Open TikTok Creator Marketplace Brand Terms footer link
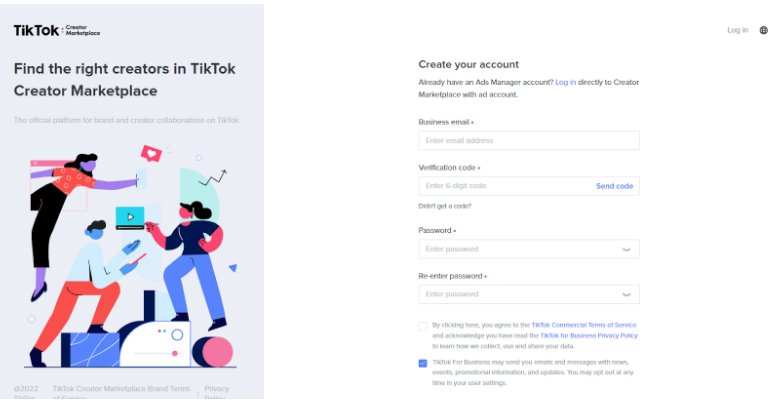Viewport: 782px width, 403px height. 121,393
